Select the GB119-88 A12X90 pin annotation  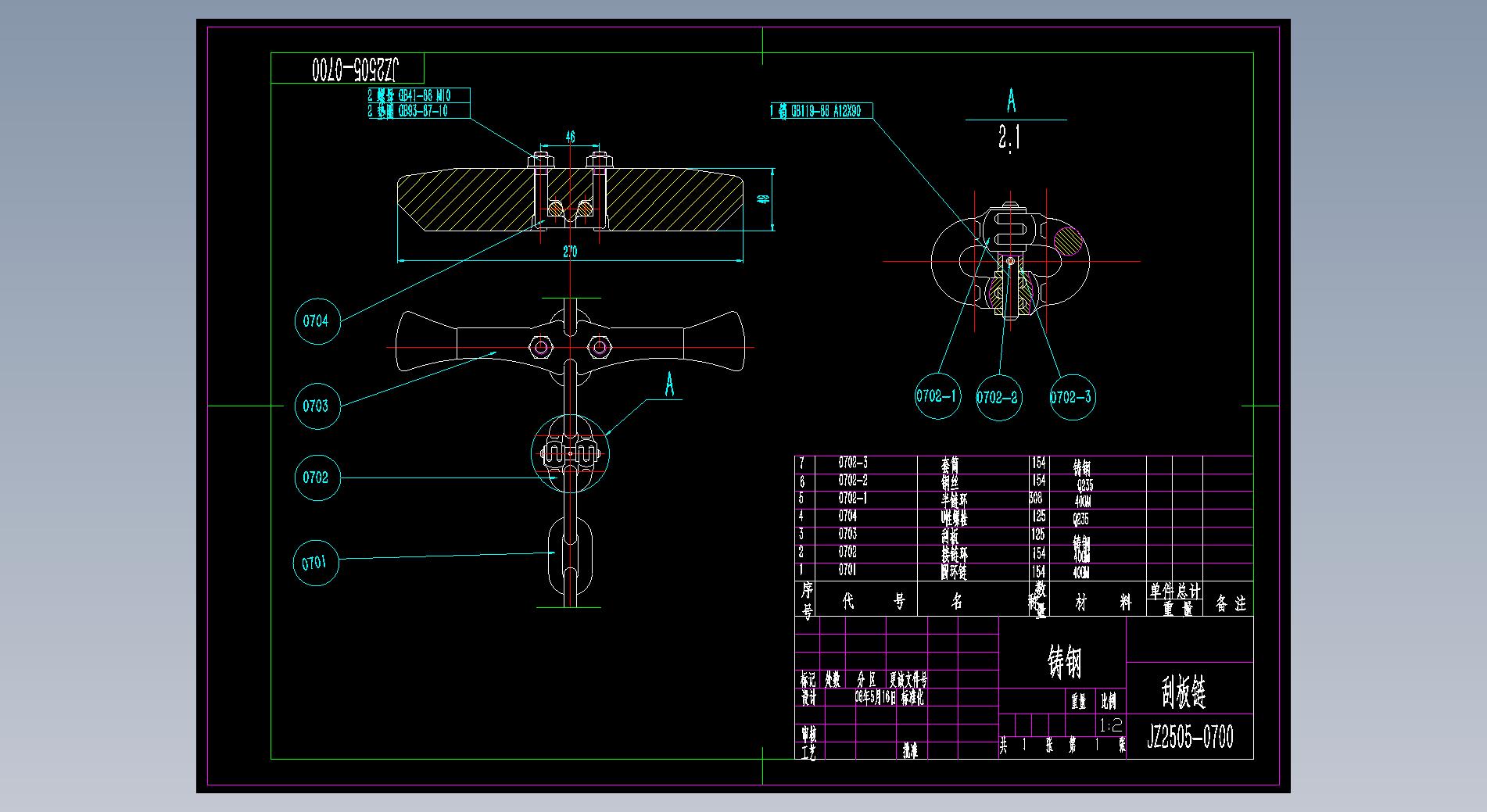tap(816, 111)
